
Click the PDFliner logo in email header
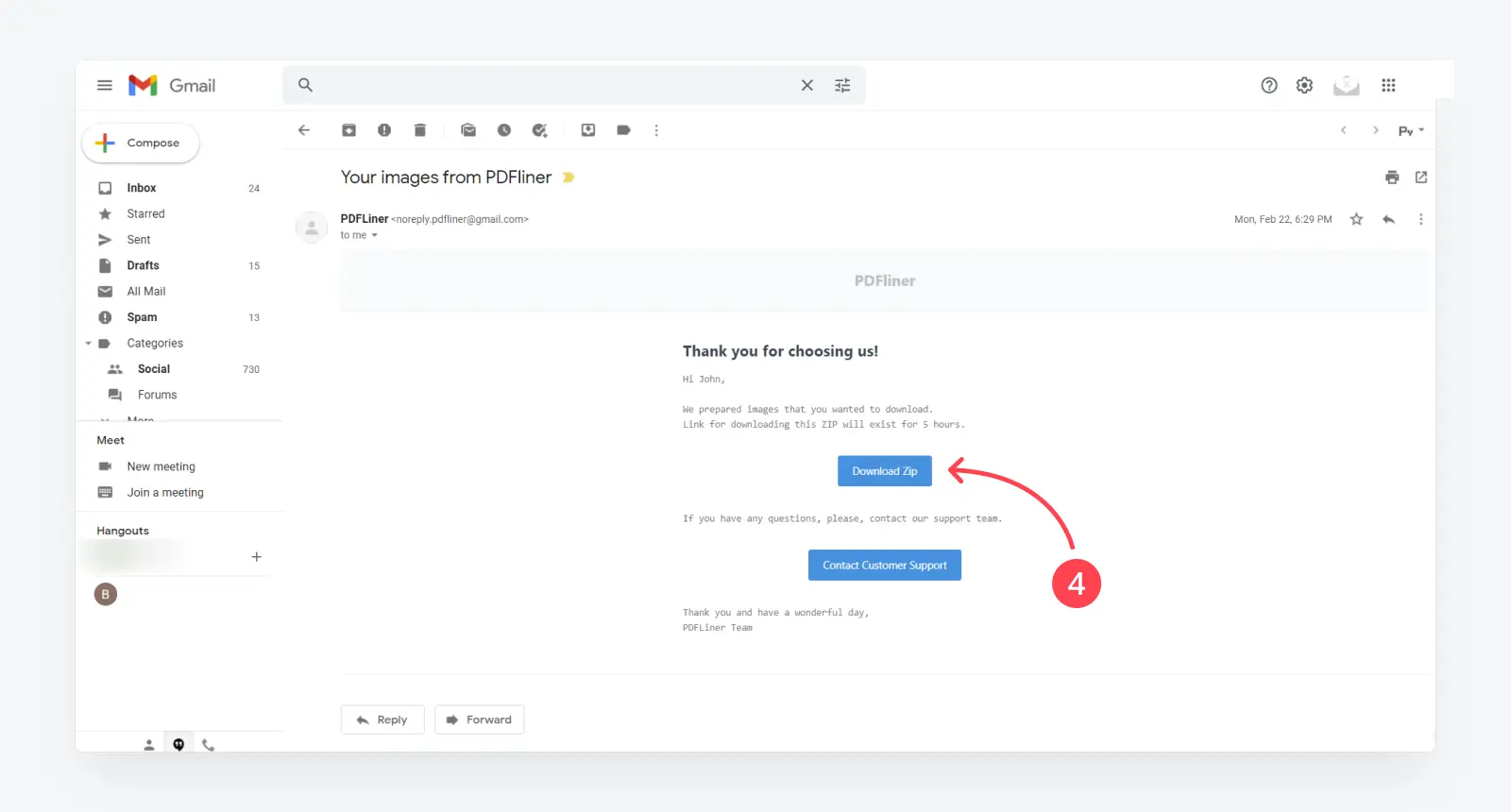click(885, 280)
